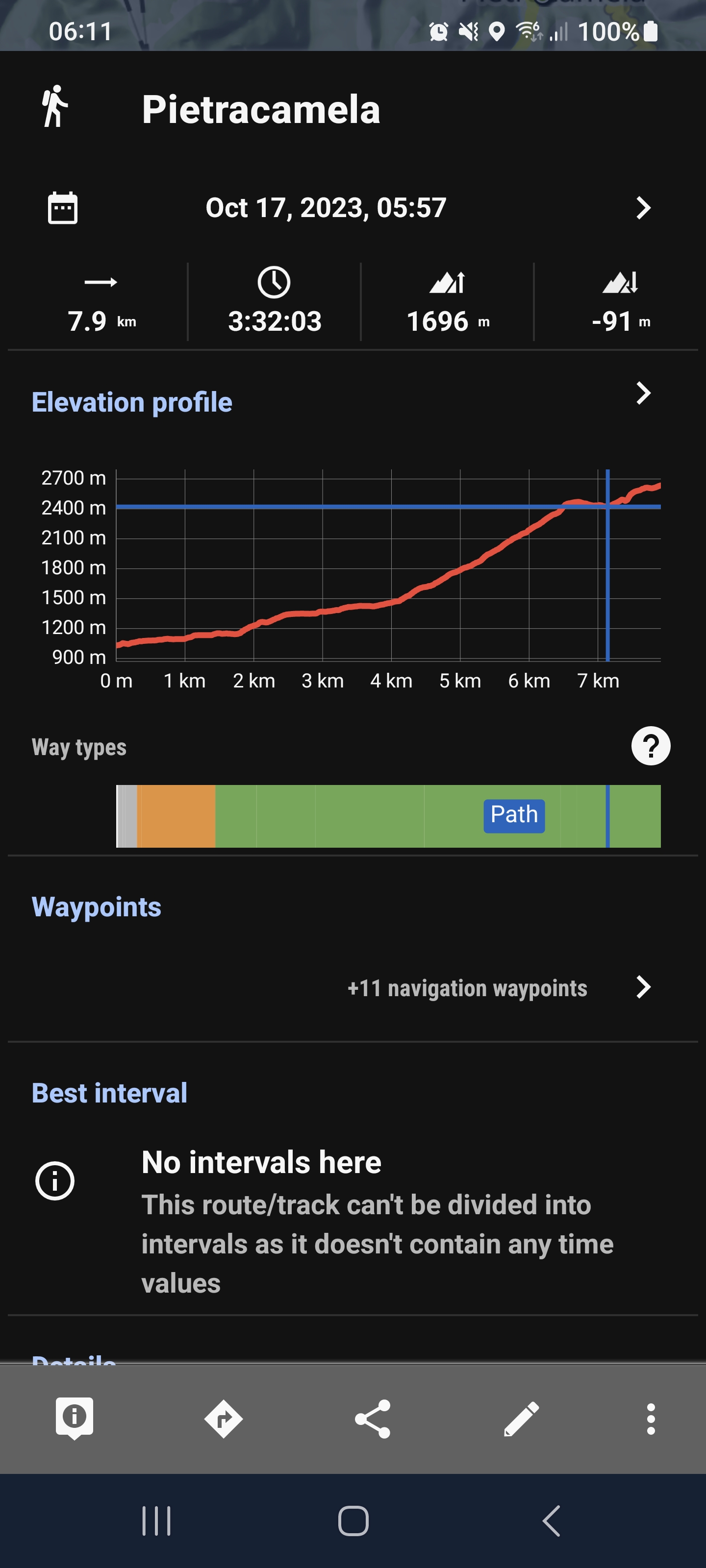Expand the Elevation profile chevron
This screenshot has width=706, height=1568.
[x=643, y=393]
